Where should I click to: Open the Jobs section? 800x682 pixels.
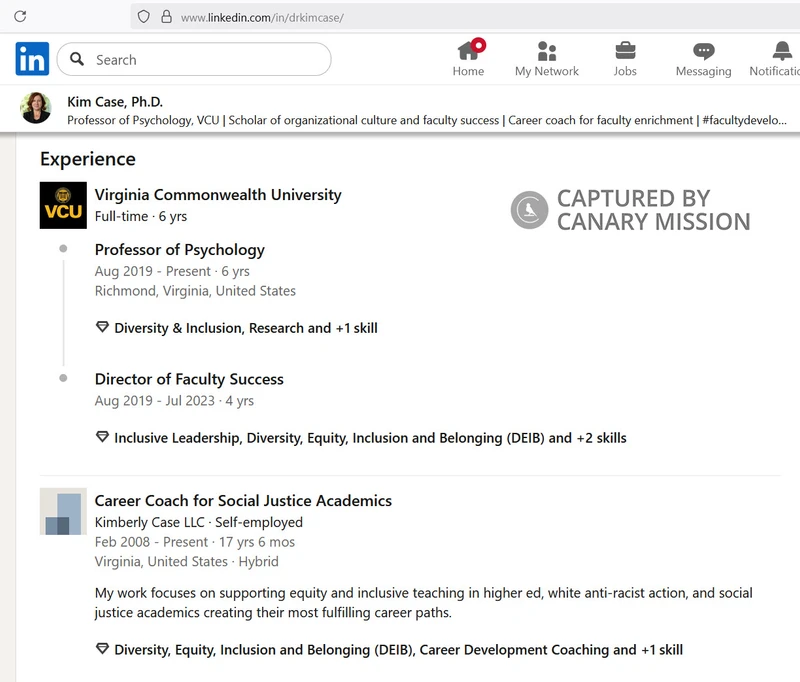[x=625, y=58]
